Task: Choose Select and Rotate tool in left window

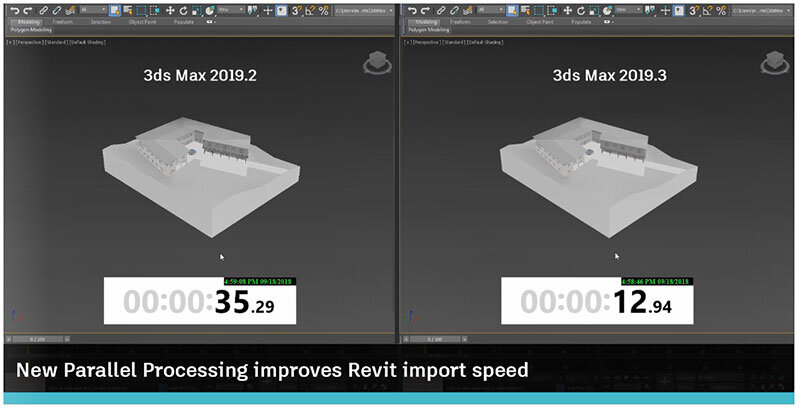Action: point(183,11)
